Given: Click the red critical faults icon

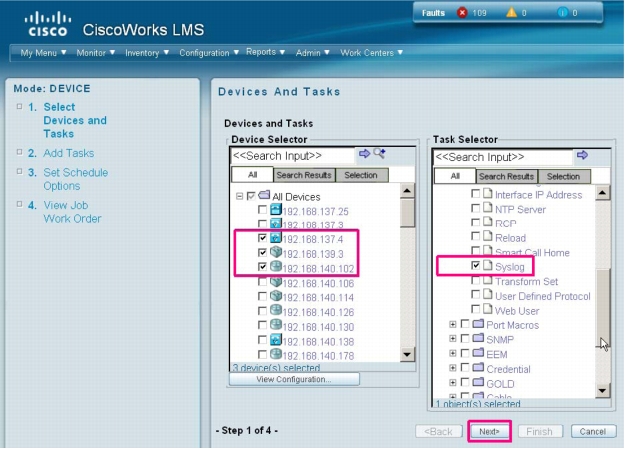Looking at the screenshot, I should [x=462, y=13].
